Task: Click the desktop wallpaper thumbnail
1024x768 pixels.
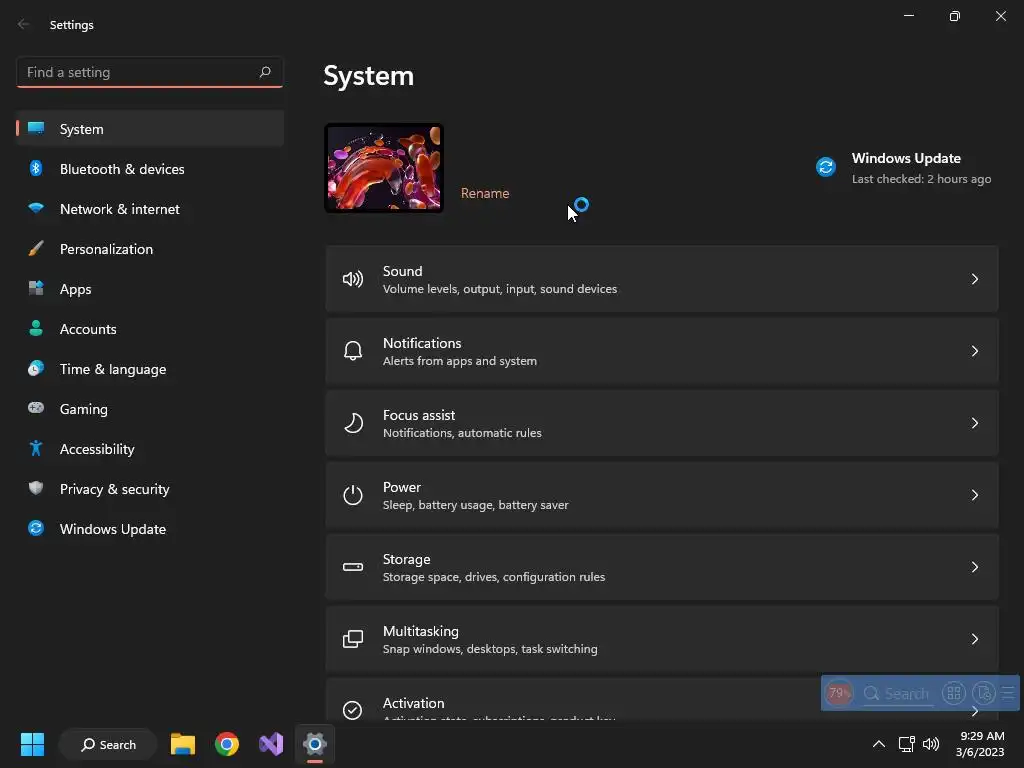Action: point(384,168)
